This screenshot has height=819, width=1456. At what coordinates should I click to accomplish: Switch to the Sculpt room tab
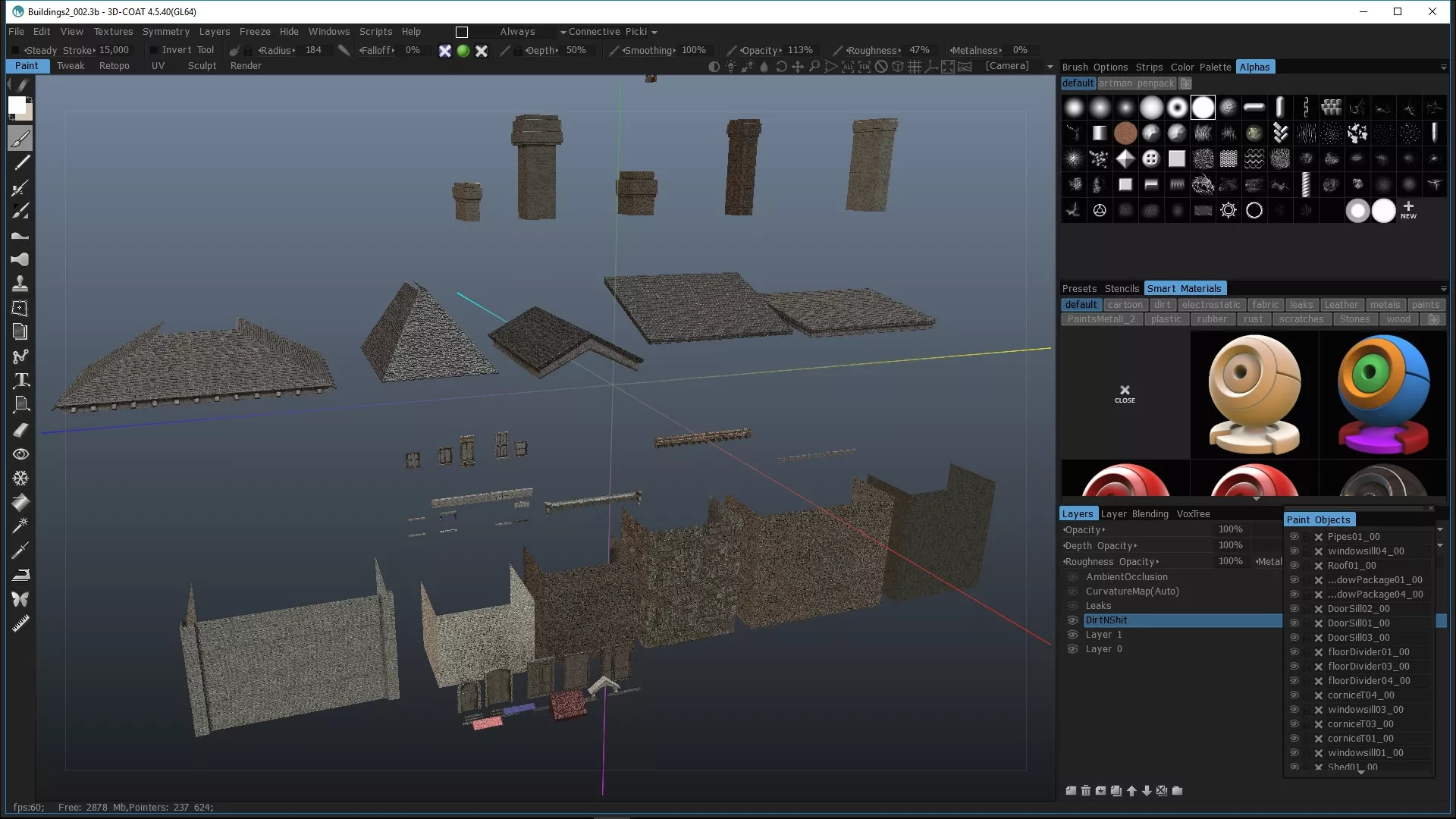click(202, 66)
